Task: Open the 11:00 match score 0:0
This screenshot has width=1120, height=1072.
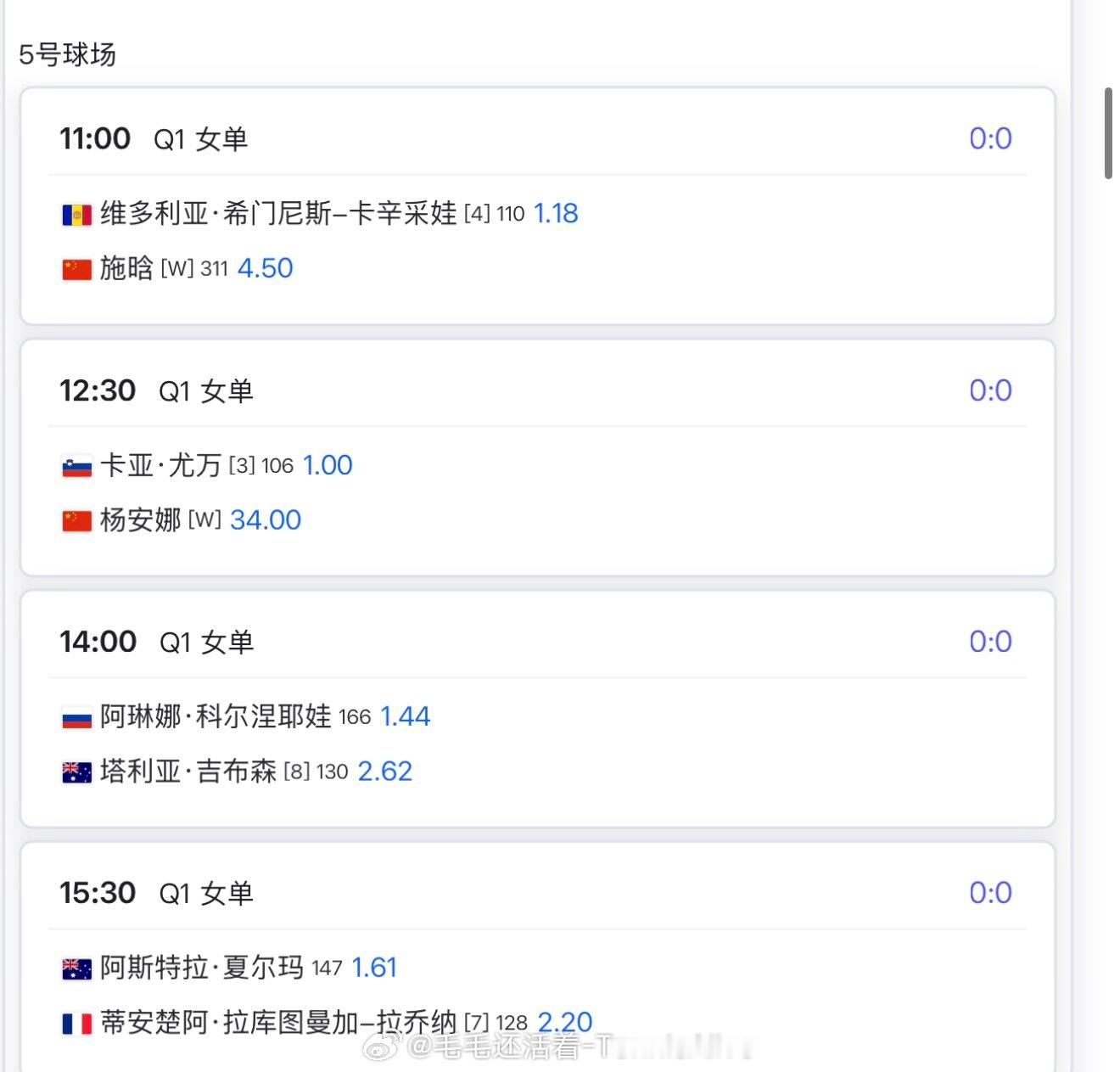Action: [x=990, y=138]
